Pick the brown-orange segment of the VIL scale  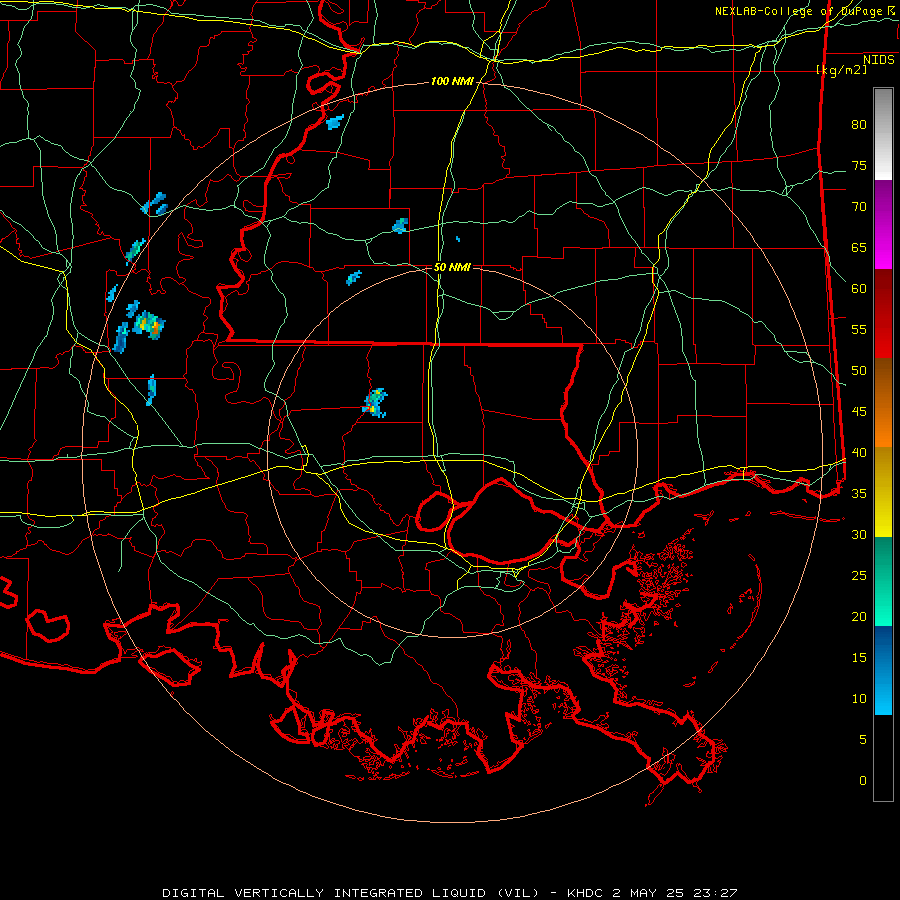[883, 403]
